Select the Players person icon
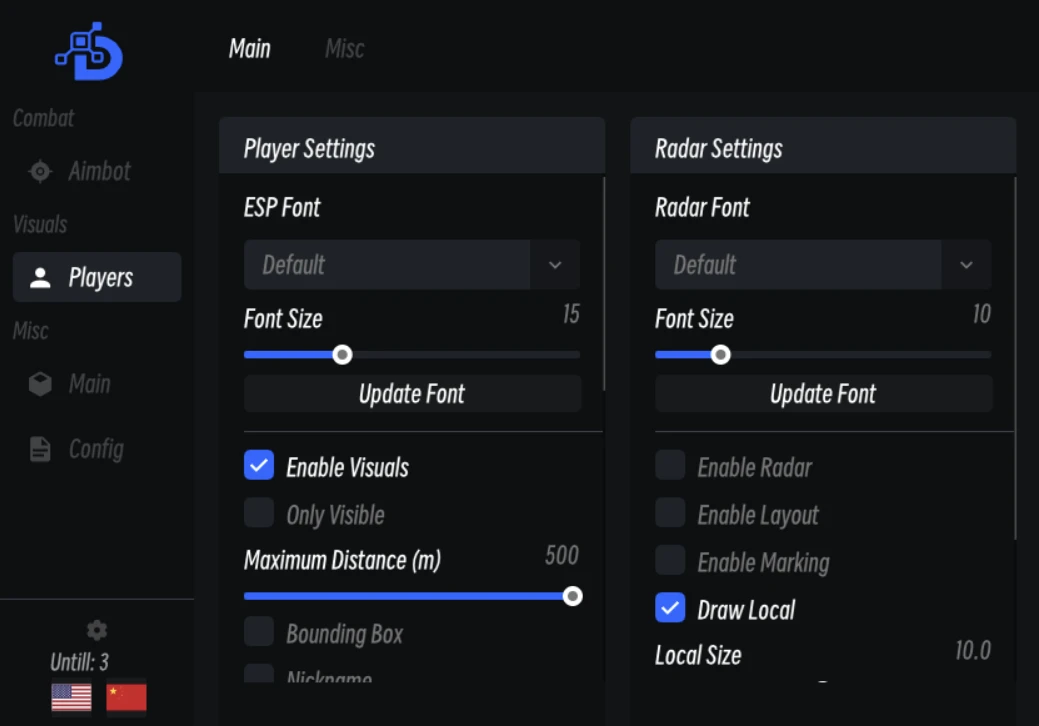Screen dimensions: 1039x726 pos(40,278)
